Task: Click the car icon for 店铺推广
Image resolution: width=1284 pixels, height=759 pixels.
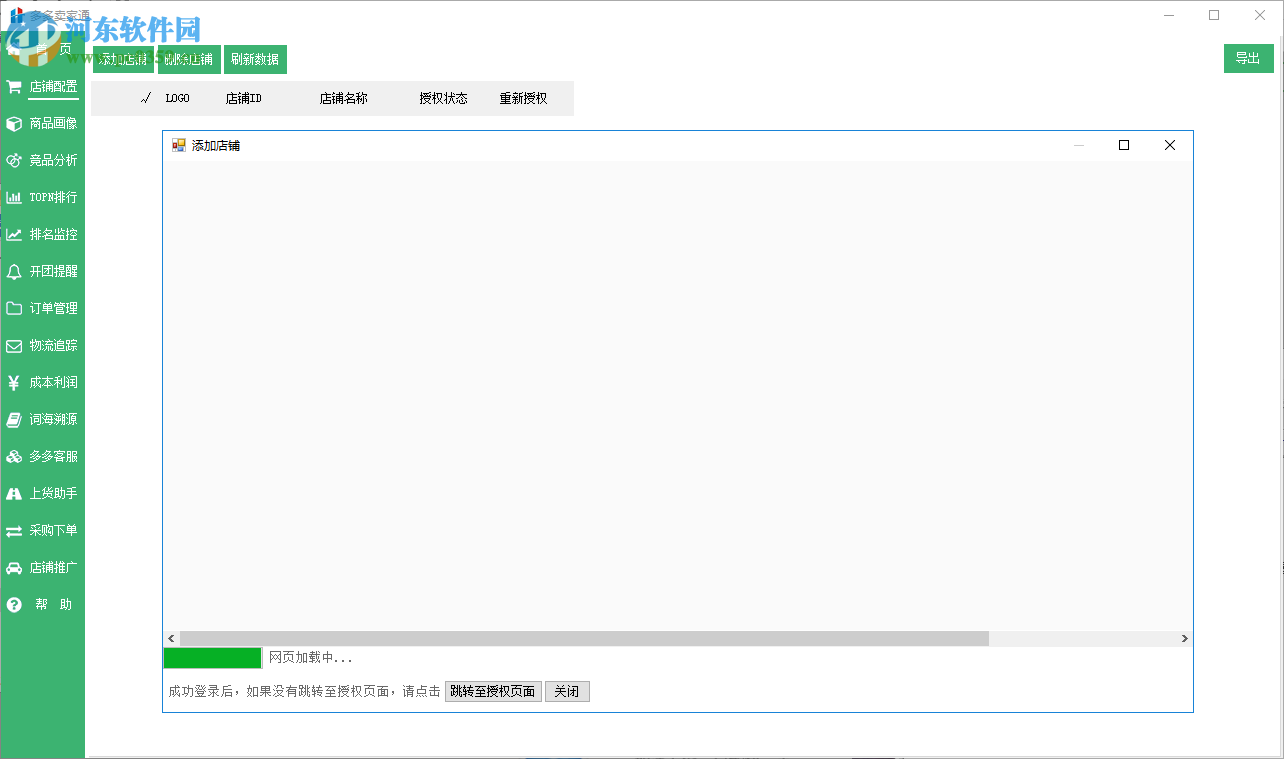Action: click(14, 568)
